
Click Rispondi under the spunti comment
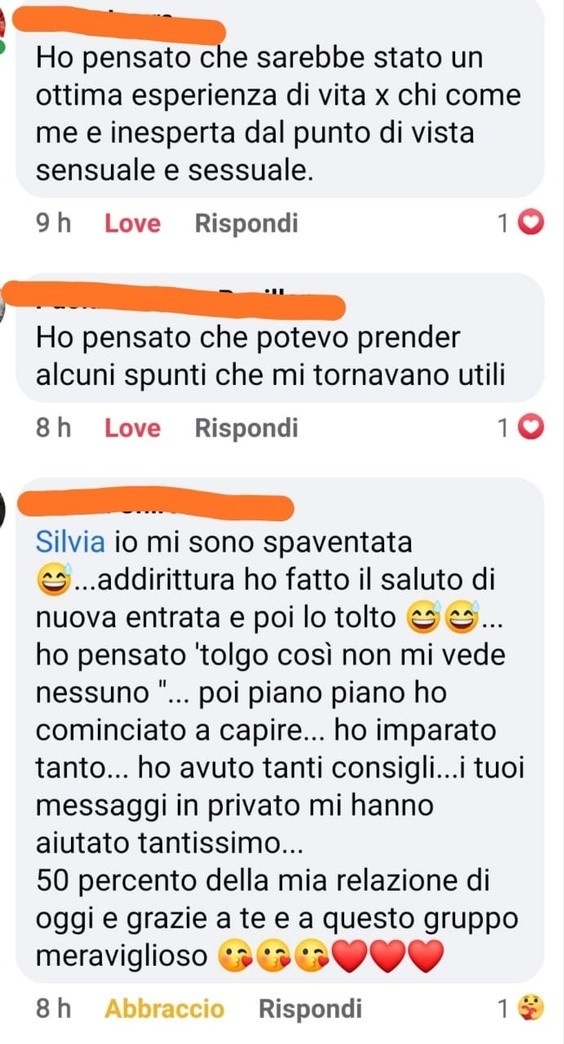point(246,428)
